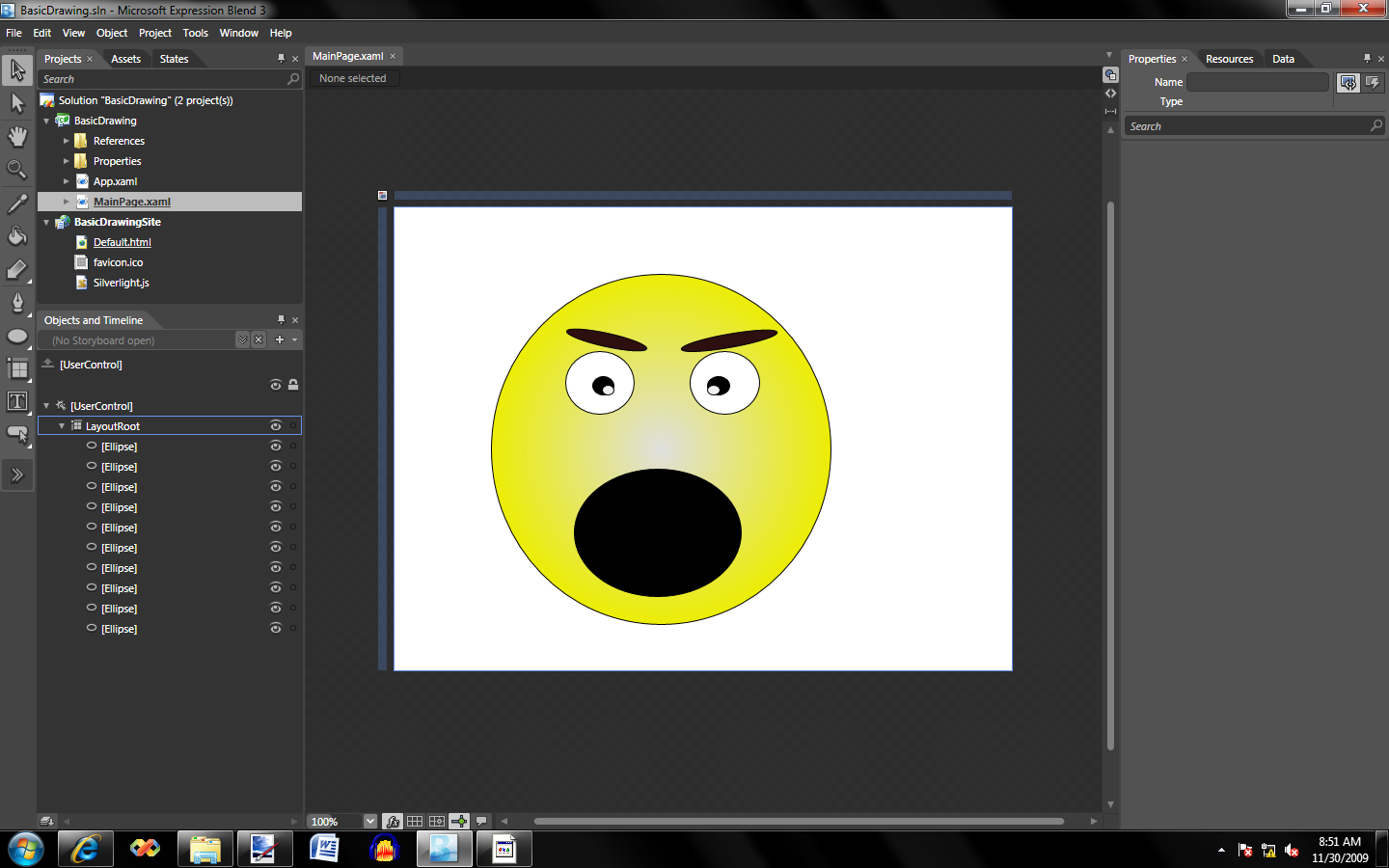Expand the References folder
The width and height of the screenshot is (1389, 868).
(x=66, y=141)
